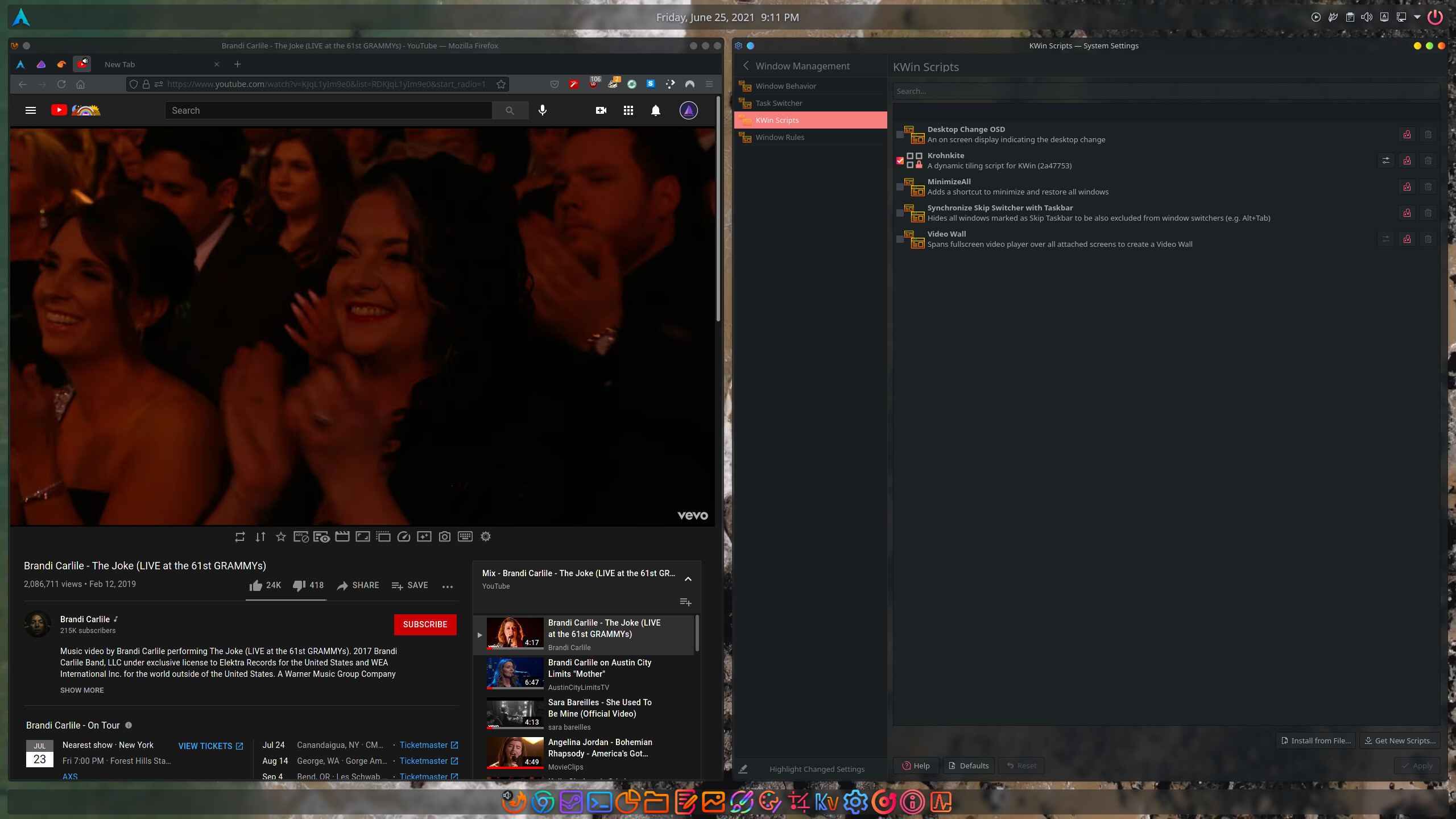Expand description with SHOW MORE
Screen dimensions: 1456x819
coord(82,690)
